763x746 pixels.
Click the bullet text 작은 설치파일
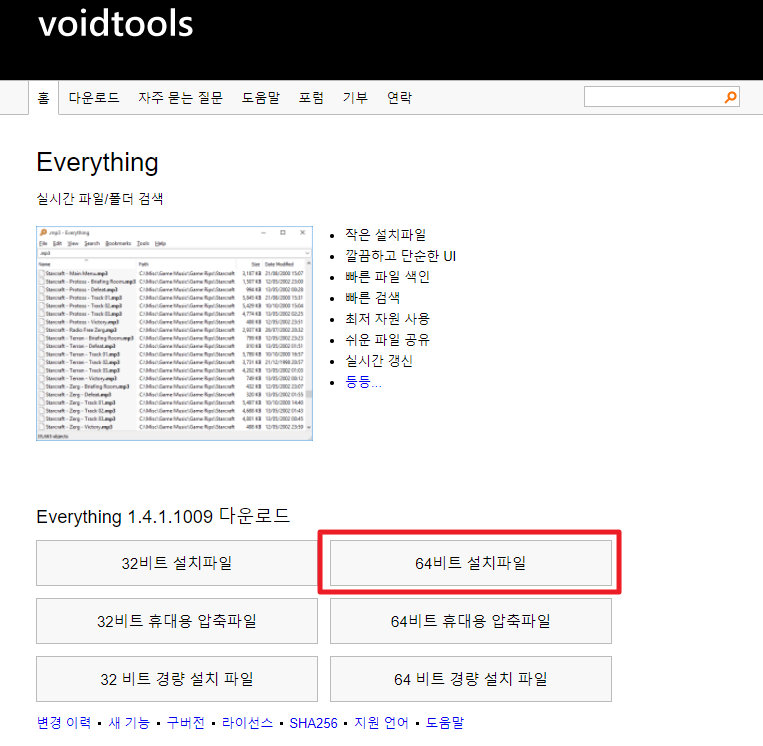coord(385,235)
